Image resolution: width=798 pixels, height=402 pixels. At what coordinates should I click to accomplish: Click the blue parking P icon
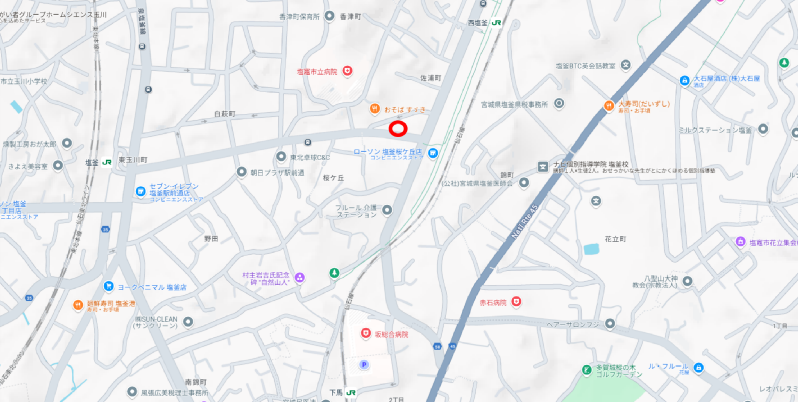click(363, 364)
